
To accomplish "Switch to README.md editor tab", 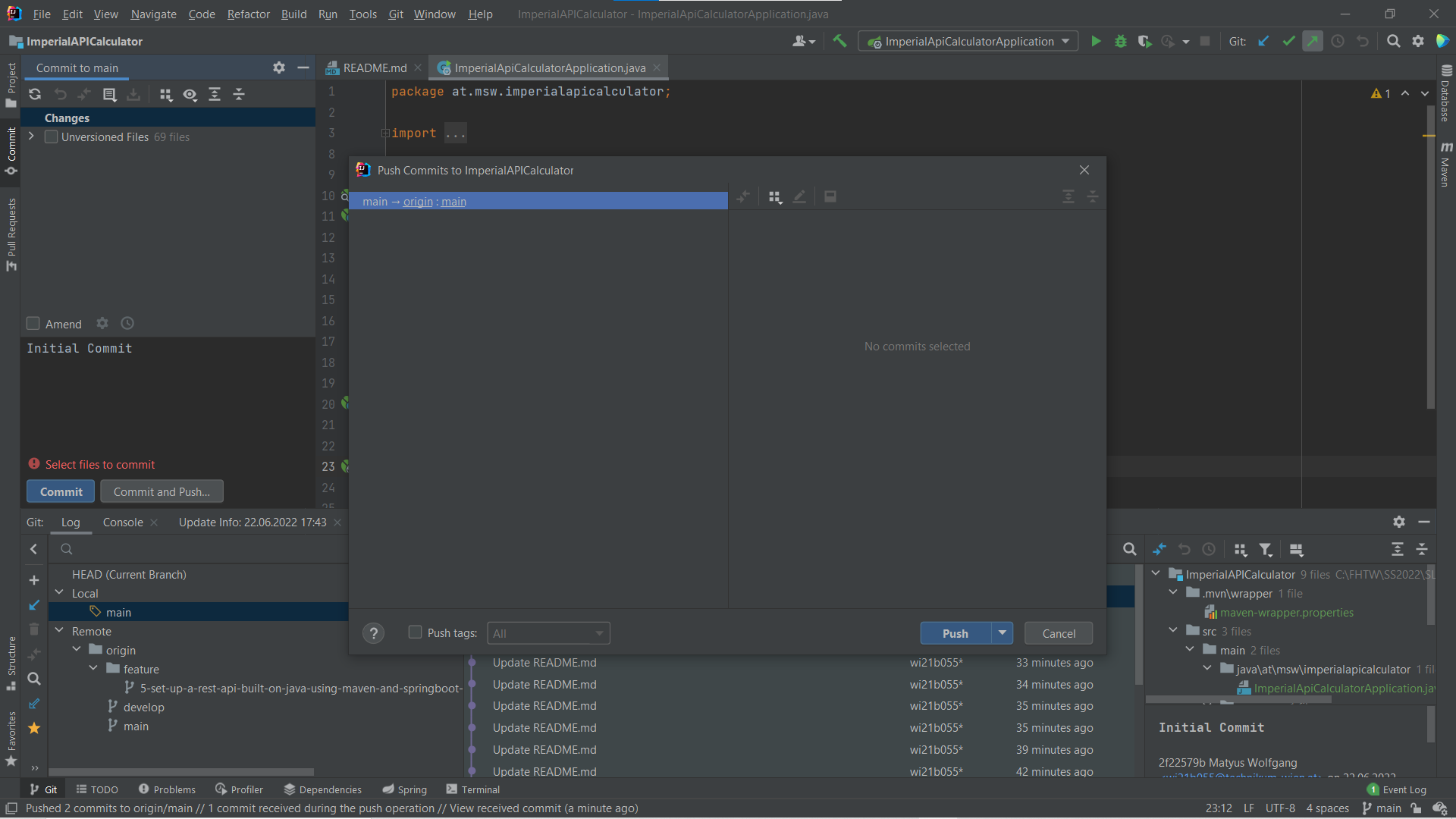I will [x=374, y=68].
